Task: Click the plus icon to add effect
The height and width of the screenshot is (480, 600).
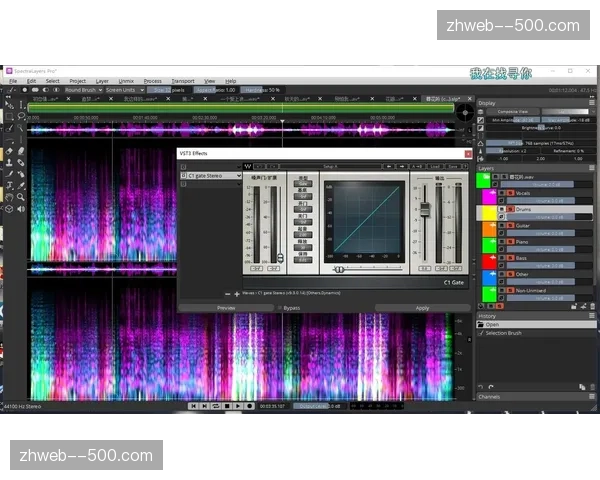Action: [237, 294]
